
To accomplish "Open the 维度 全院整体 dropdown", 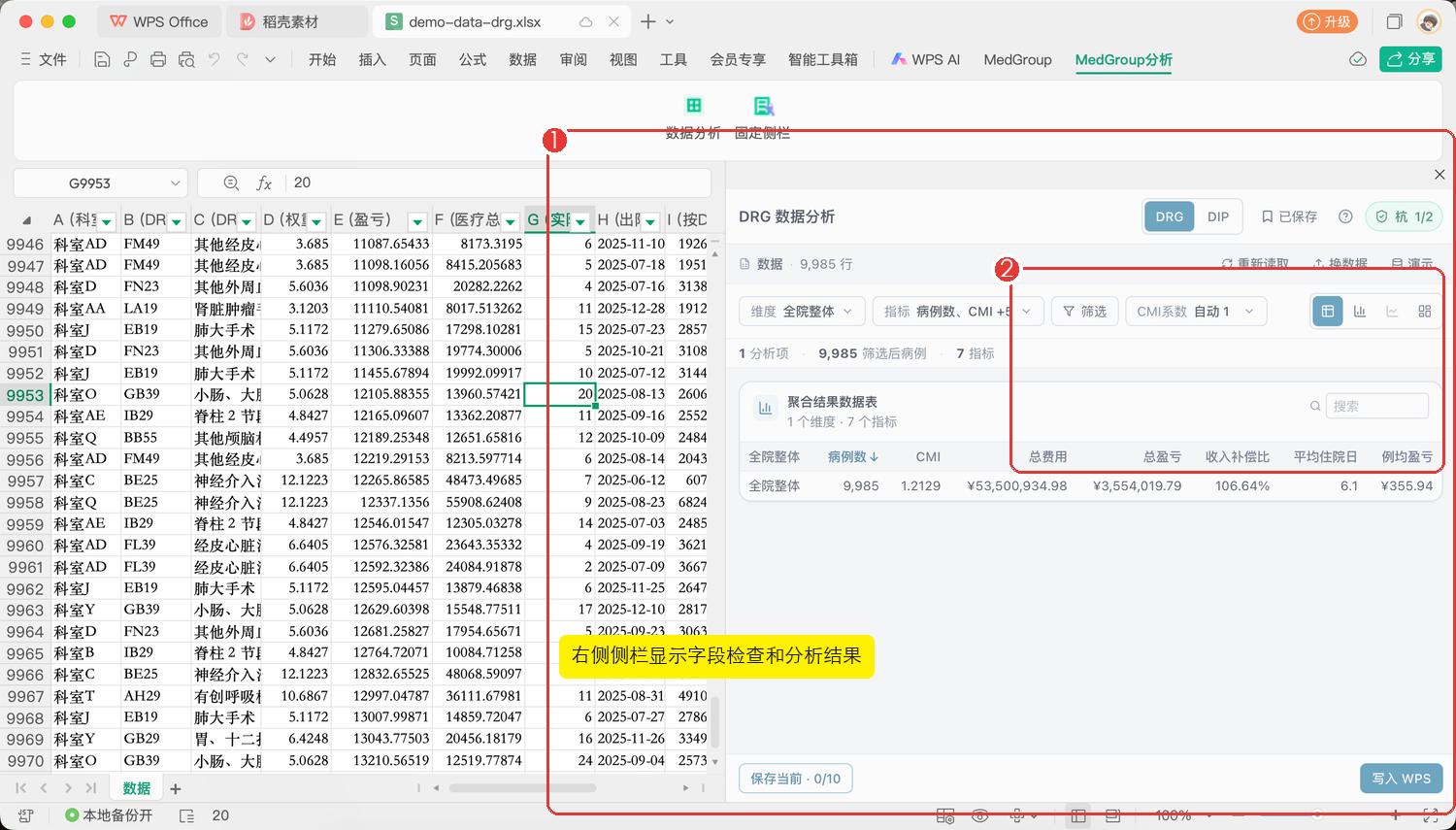I will 801,311.
